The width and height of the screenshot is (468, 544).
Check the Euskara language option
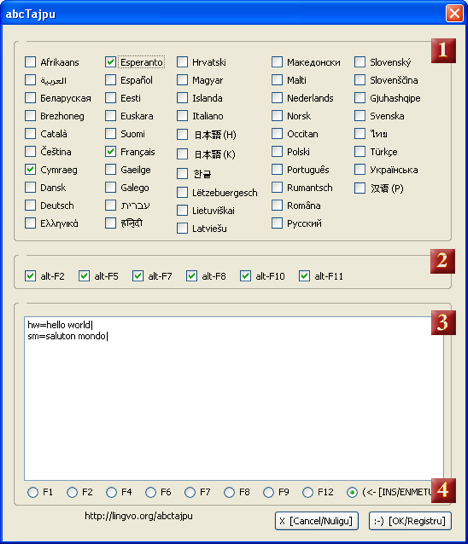pyautogui.click(x=110, y=116)
